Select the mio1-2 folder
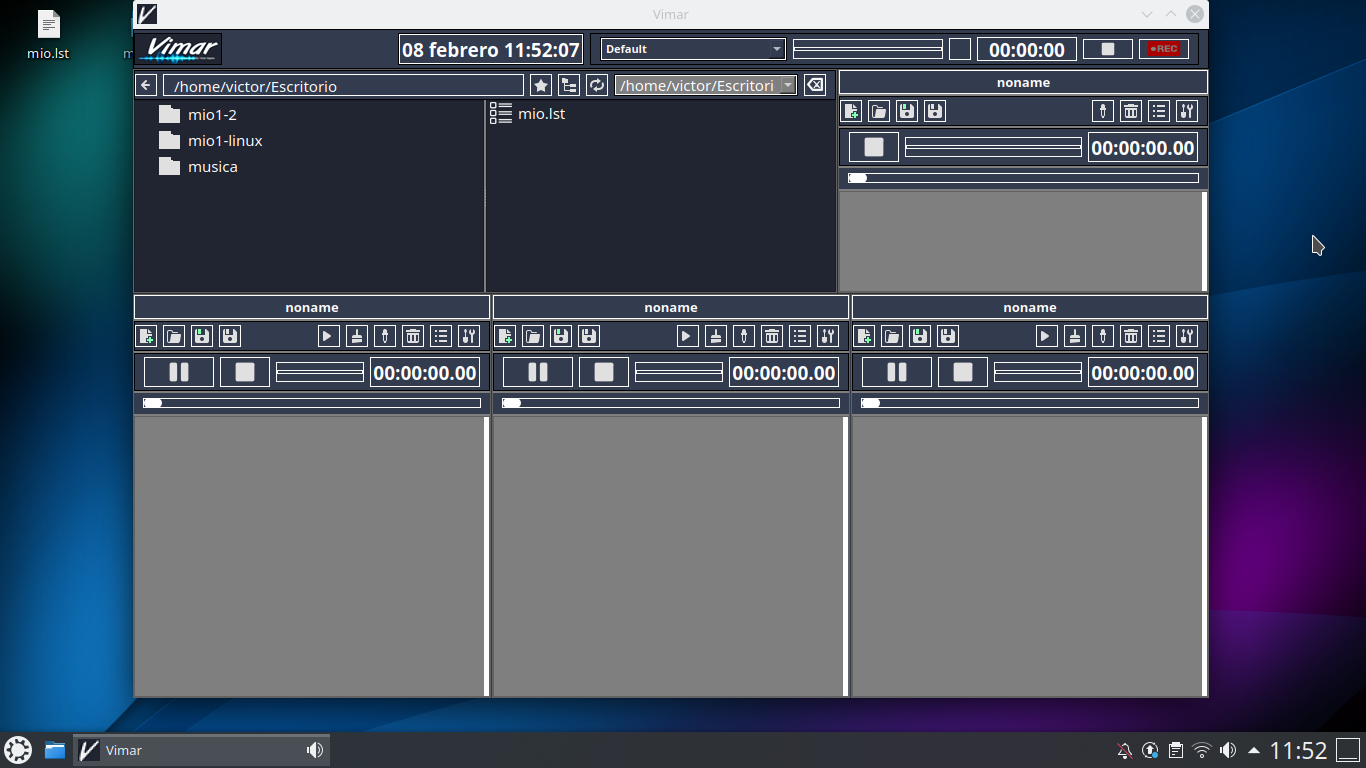 [x=198, y=115]
